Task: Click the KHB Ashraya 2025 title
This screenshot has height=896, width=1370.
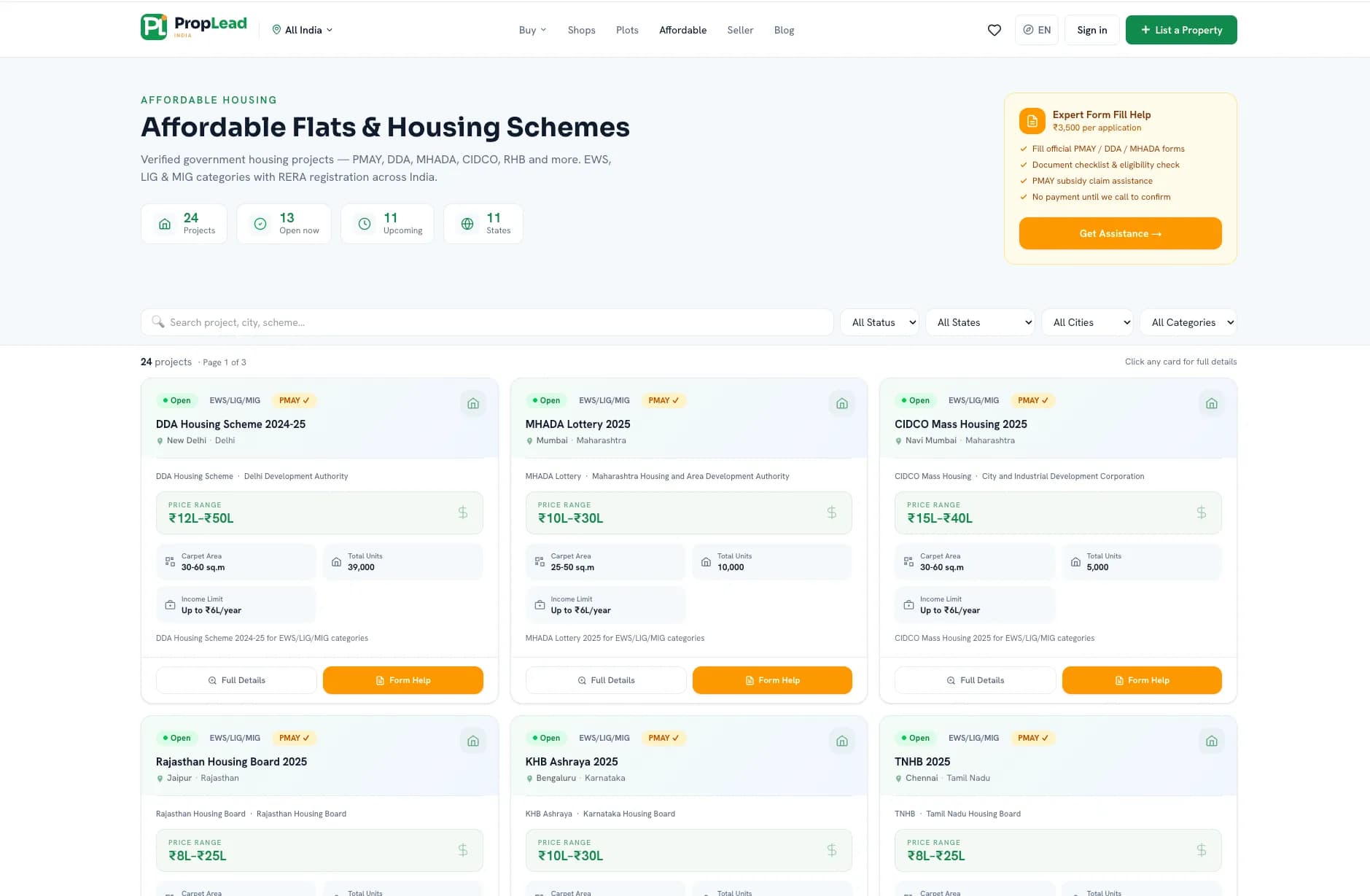Action: 572,762
